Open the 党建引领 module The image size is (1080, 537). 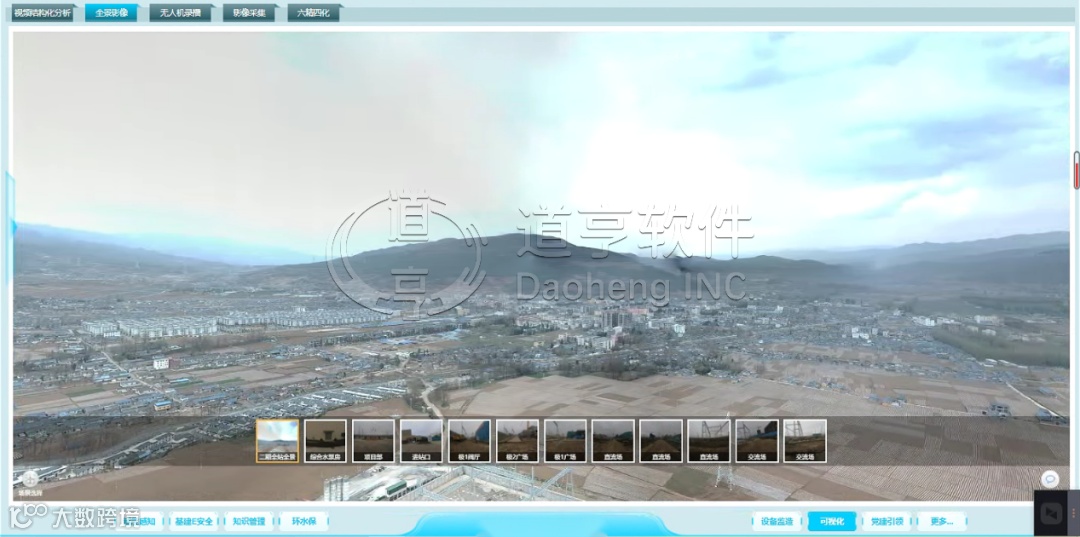[887, 521]
